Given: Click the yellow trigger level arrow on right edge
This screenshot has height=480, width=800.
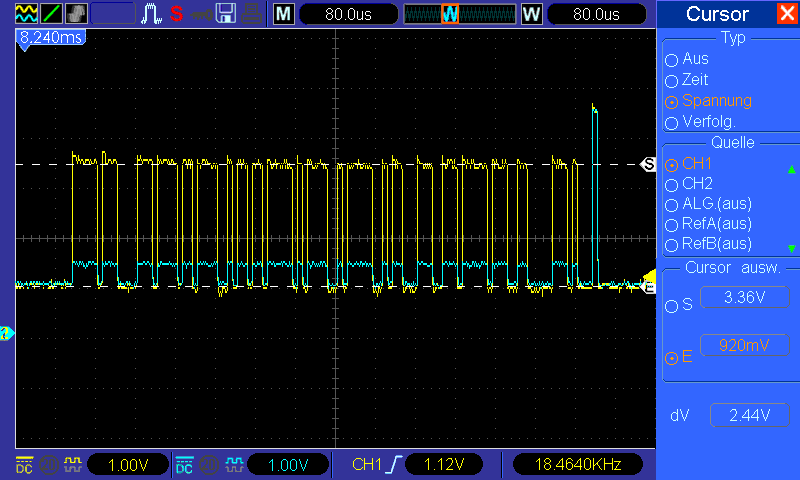Looking at the screenshot, I should click(x=650, y=276).
